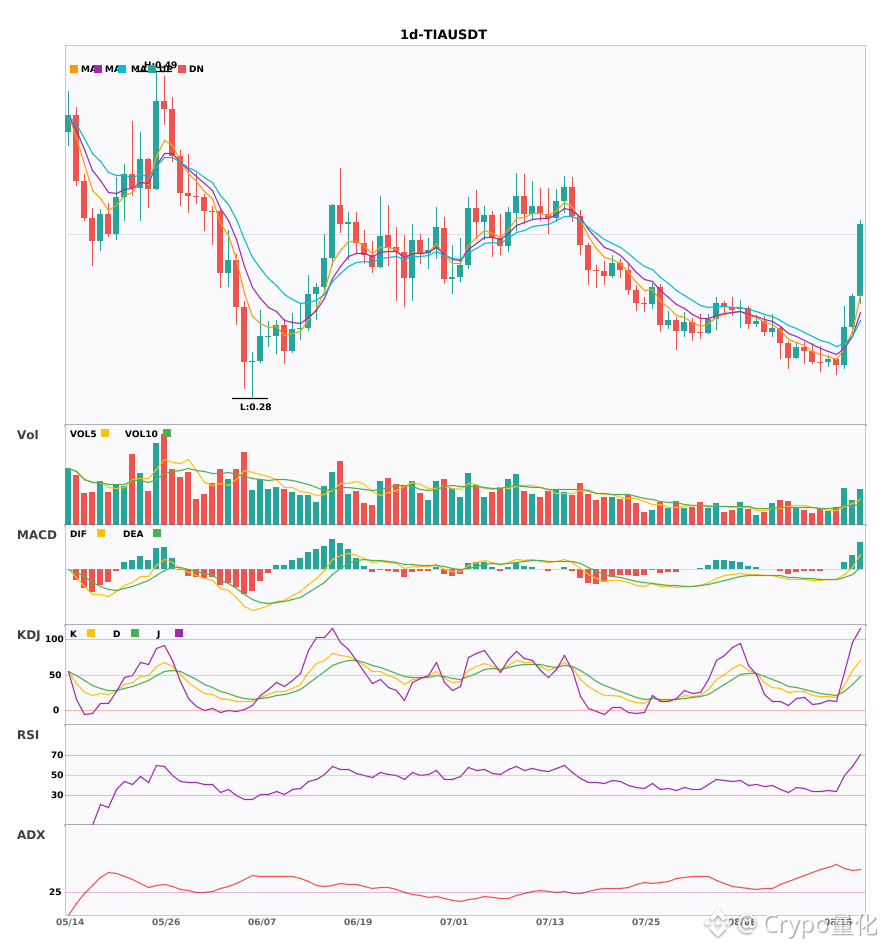Click the VOL10 legend label
The height and width of the screenshot is (950, 885).
pos(141,434)
